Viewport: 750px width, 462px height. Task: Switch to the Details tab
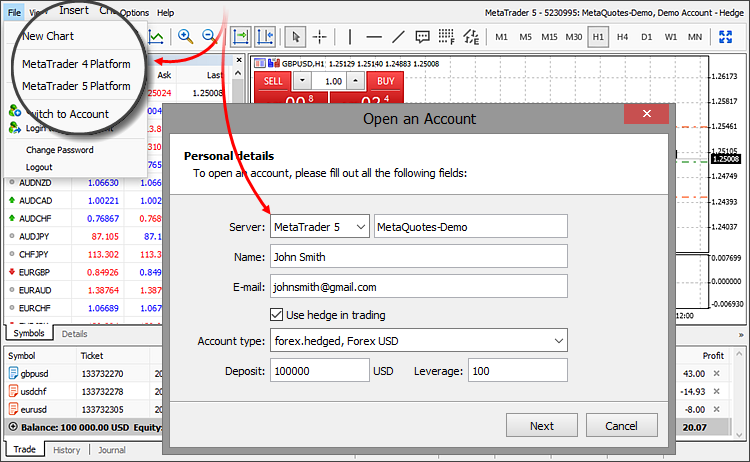click(x=74, y=334)
